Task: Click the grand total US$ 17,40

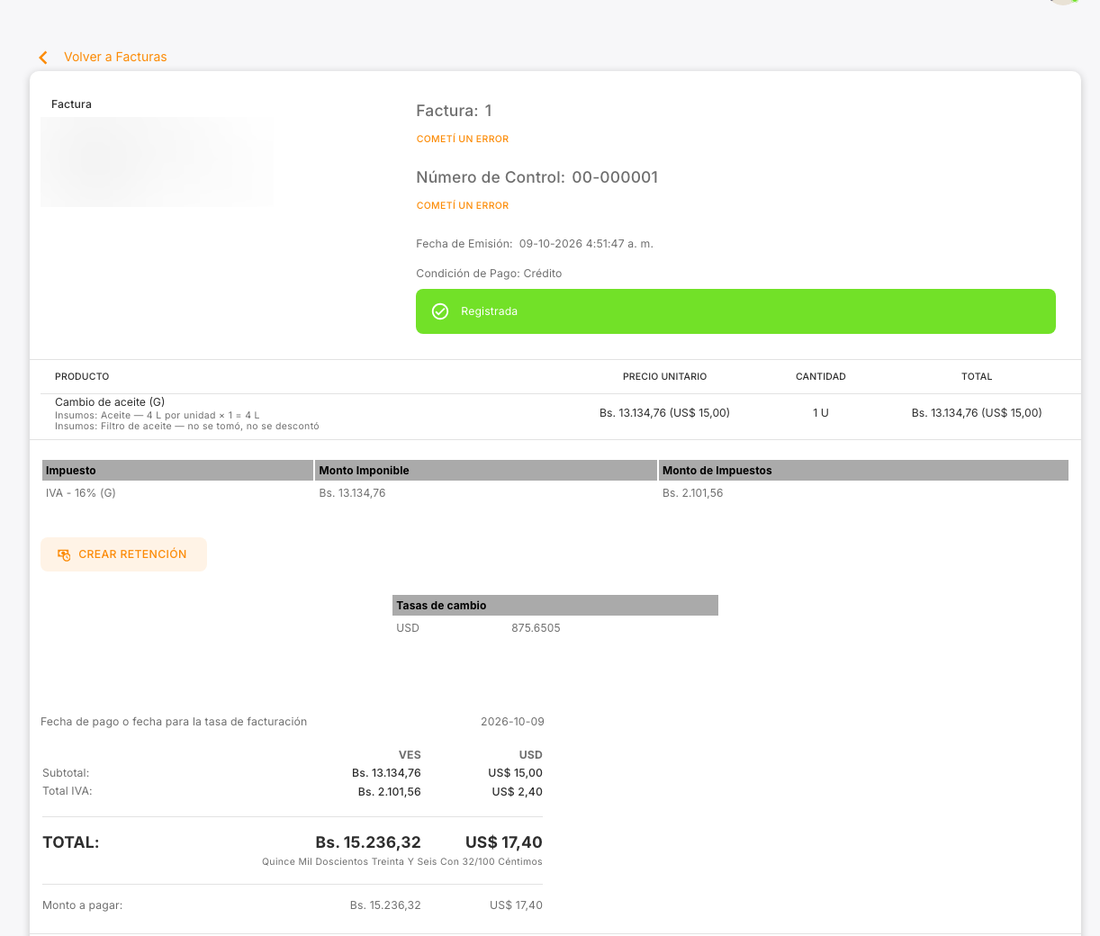Action: pos(504,842)
